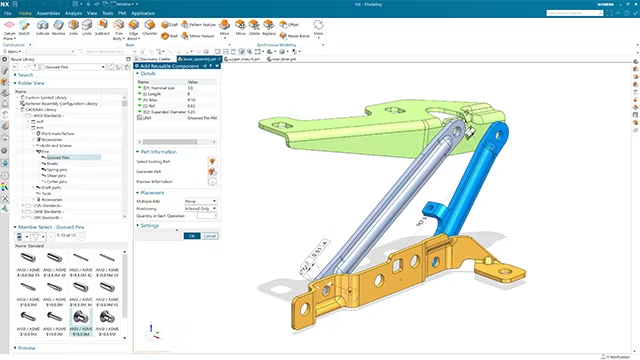
Task: Switch to the Discovery Center tab
Action: [155, 59]
